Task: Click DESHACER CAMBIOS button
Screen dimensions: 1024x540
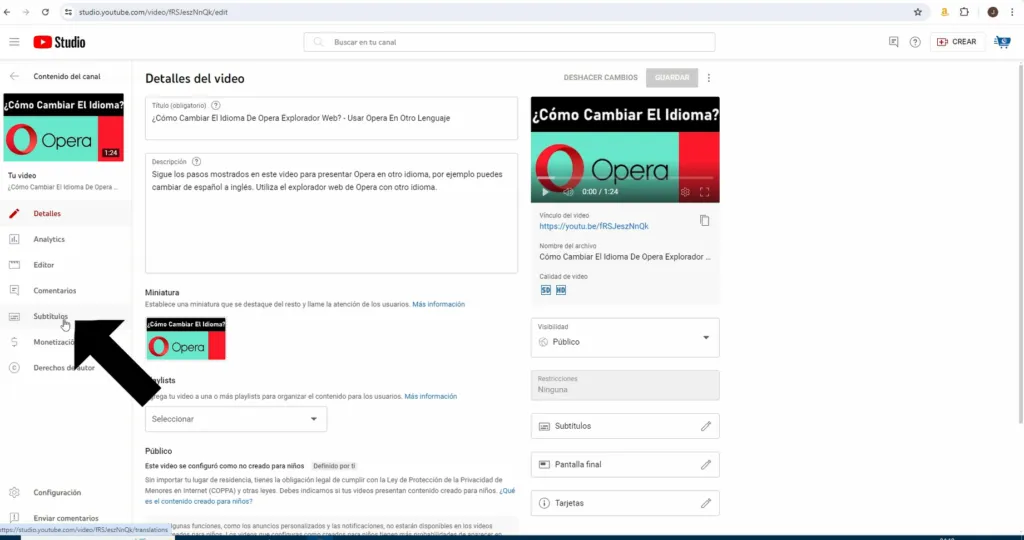Action: 601,78
